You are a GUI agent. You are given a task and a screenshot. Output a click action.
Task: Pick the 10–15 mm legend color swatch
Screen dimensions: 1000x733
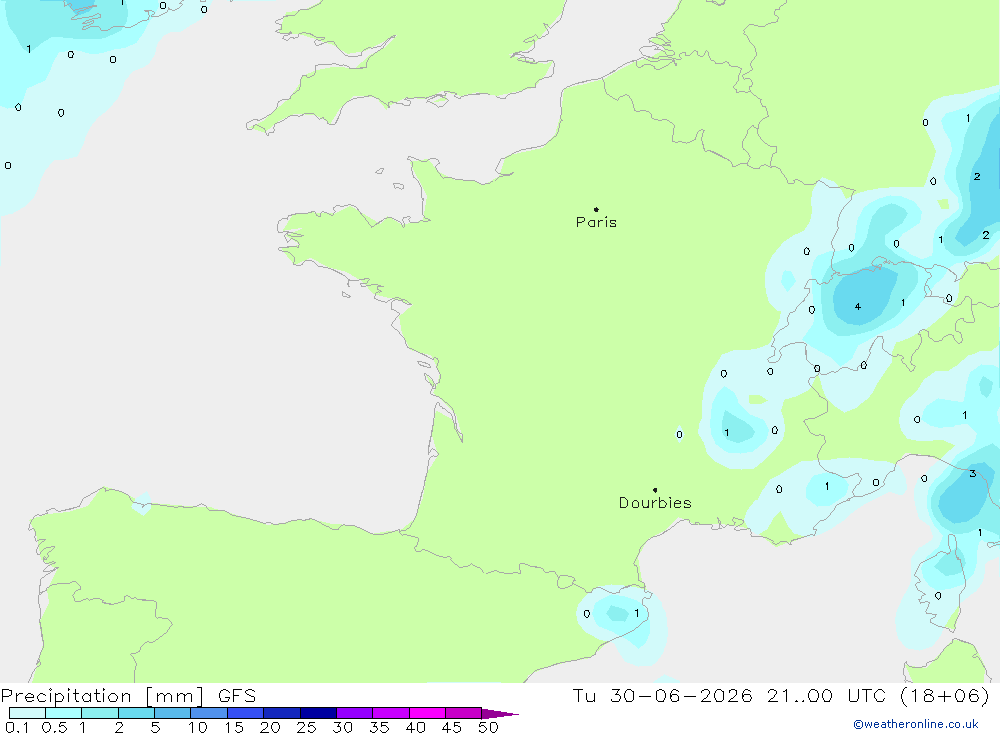tap(209, 713)
